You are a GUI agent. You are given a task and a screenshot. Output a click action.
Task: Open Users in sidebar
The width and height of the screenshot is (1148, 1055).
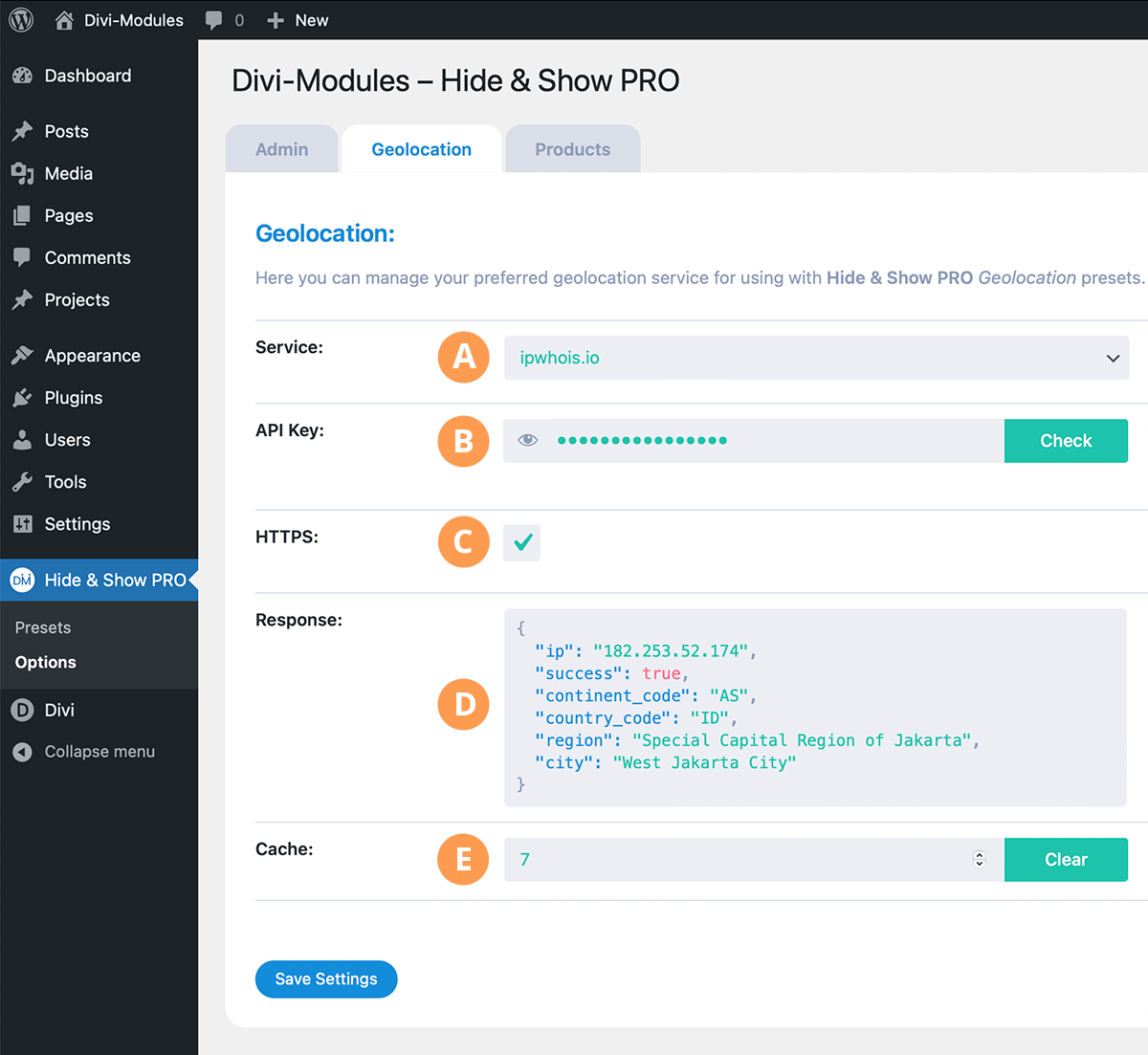tap(67, 439)
